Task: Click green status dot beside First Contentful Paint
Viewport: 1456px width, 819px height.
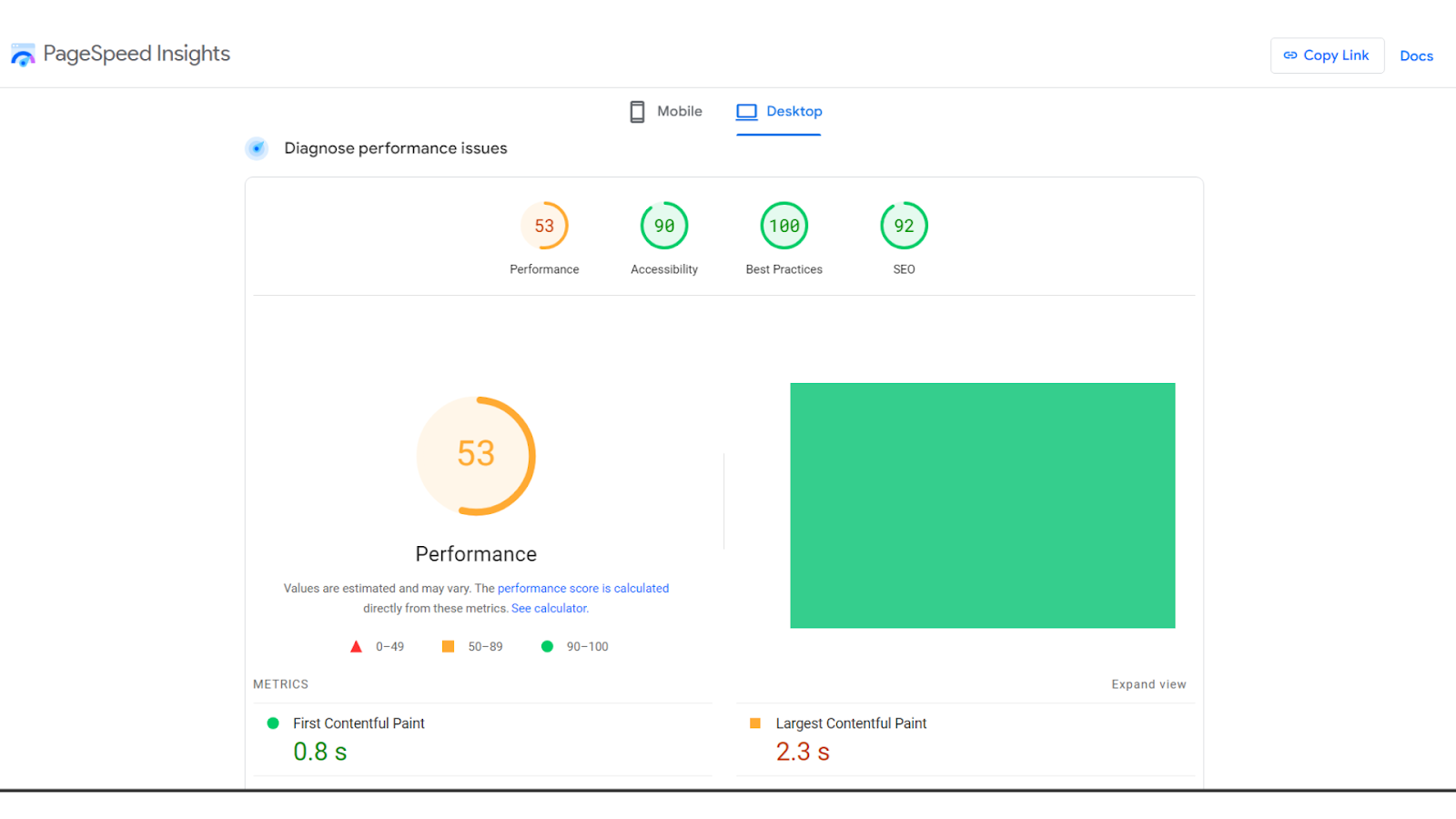Action: pyautogui.click(x=273, y=723)
